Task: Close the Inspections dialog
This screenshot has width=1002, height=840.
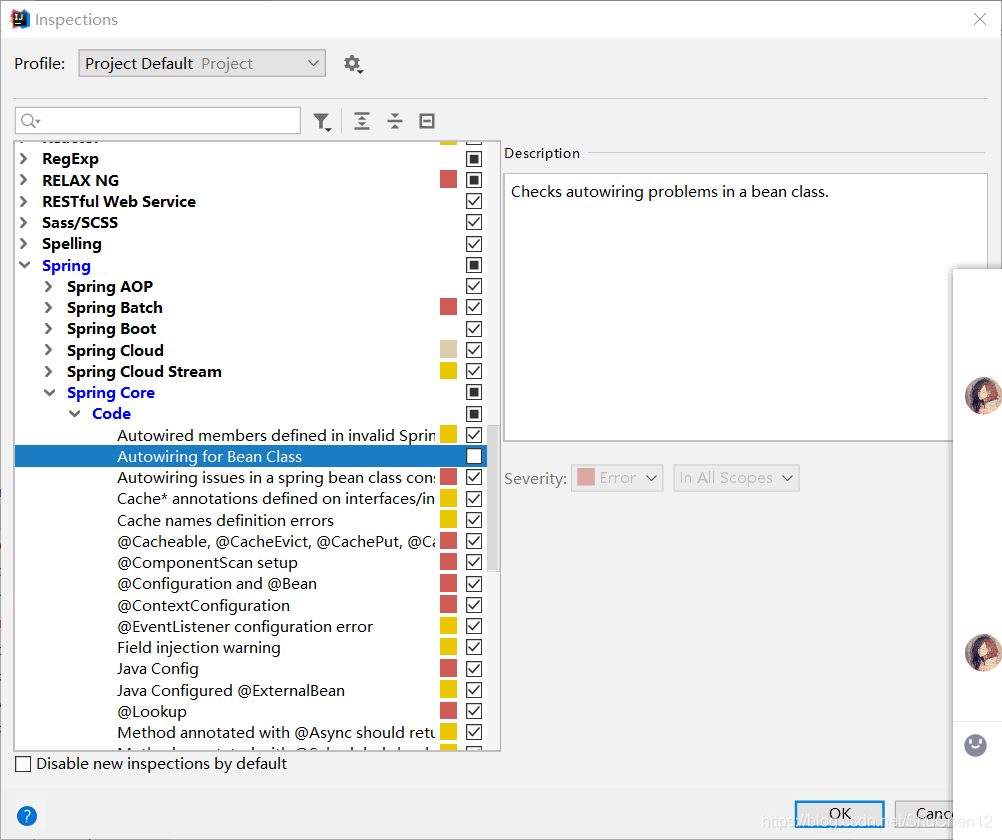Action: pyautogui.click(x=980, y=19)
